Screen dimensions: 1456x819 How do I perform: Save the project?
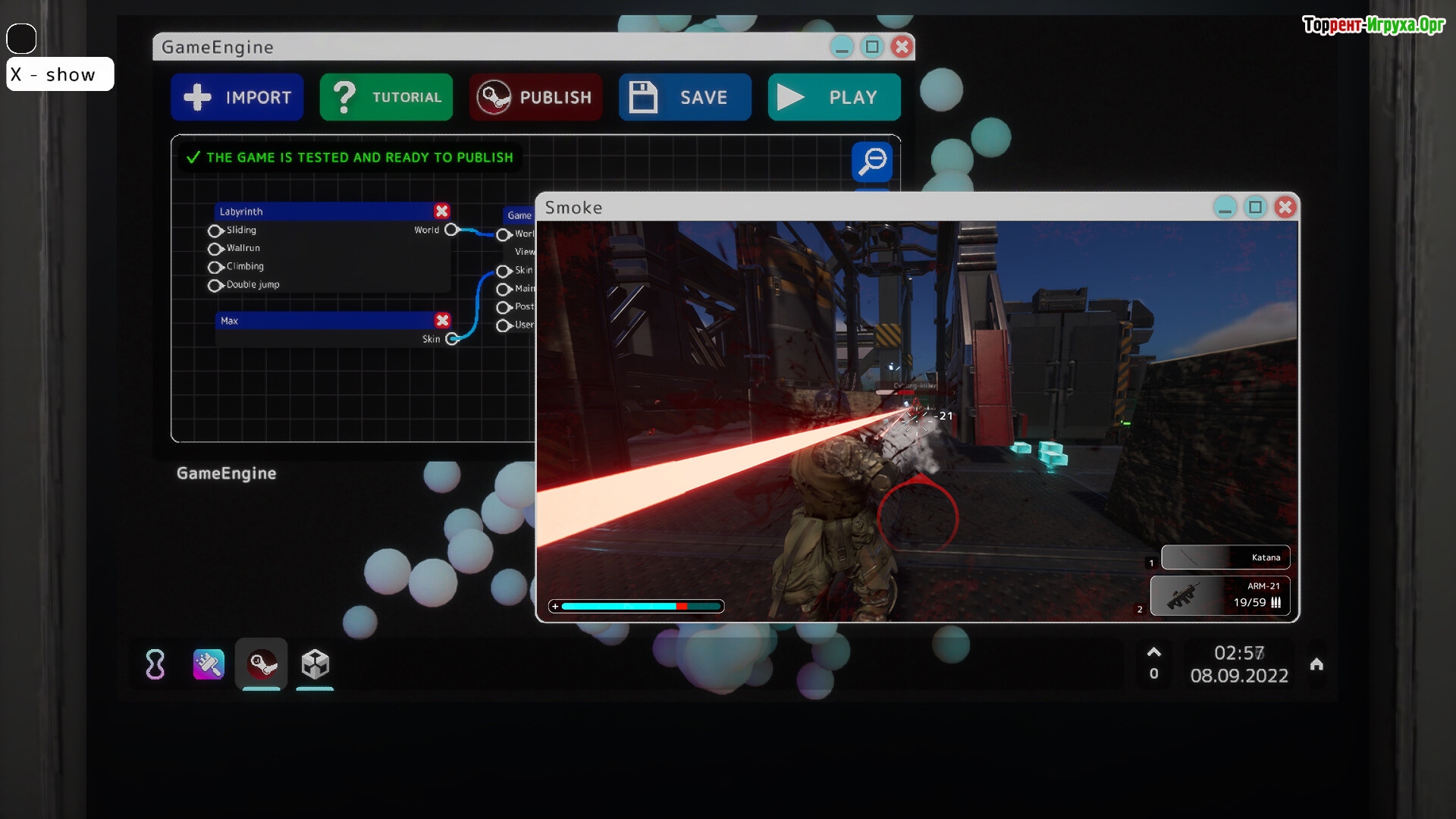tap(684, 97)
